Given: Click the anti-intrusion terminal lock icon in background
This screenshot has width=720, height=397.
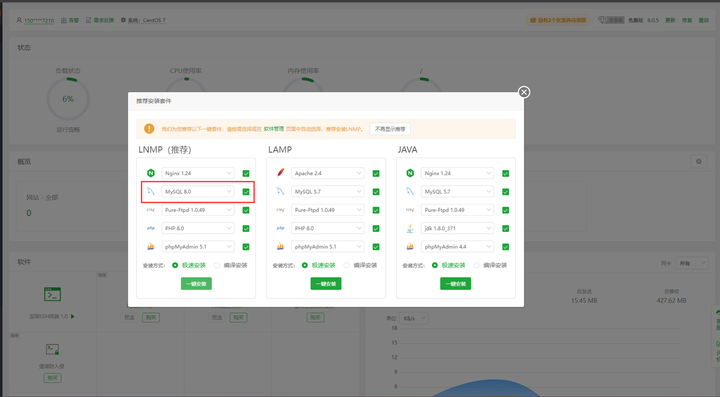Looking at the screenshot, I should (x=52, y=350).
